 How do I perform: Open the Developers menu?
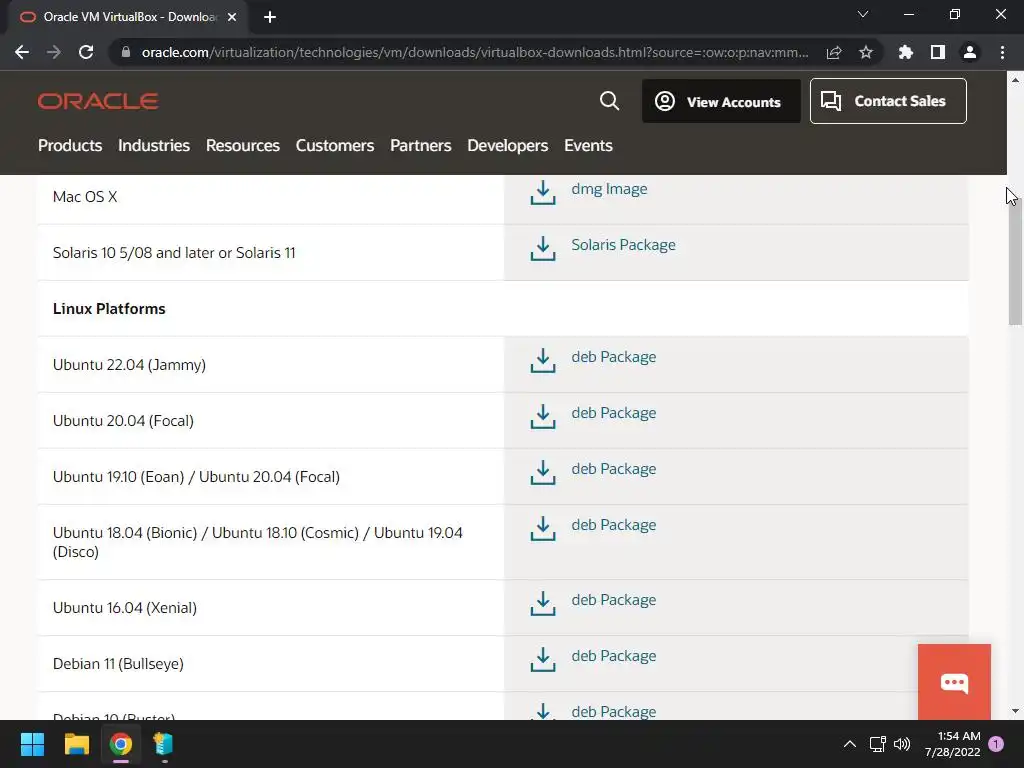507,145
